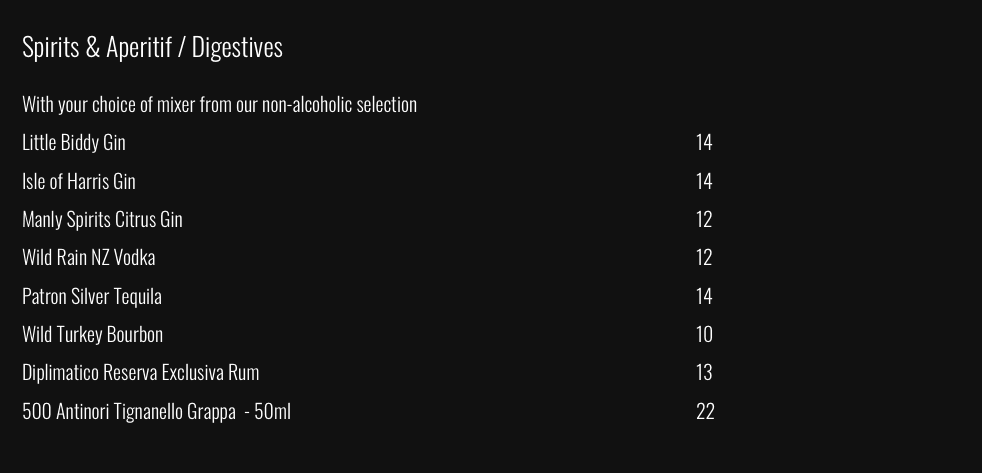Click the word Digestives in the heading
Image resolution: width=982 pixels, height=473 pixels.
click(237, 47)
